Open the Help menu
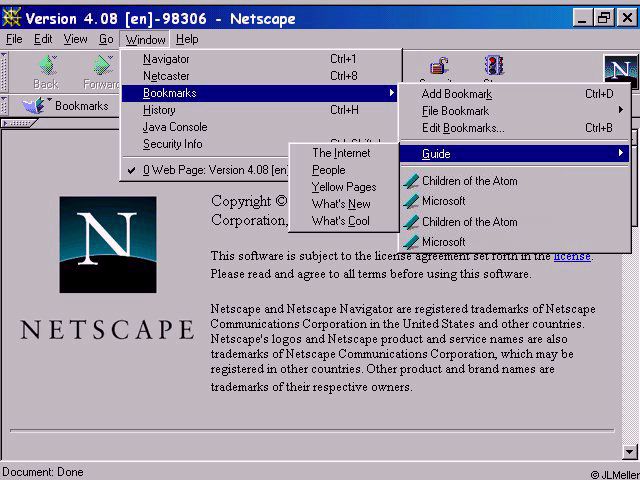The image size is (640, 480). [x=187, y=39]
